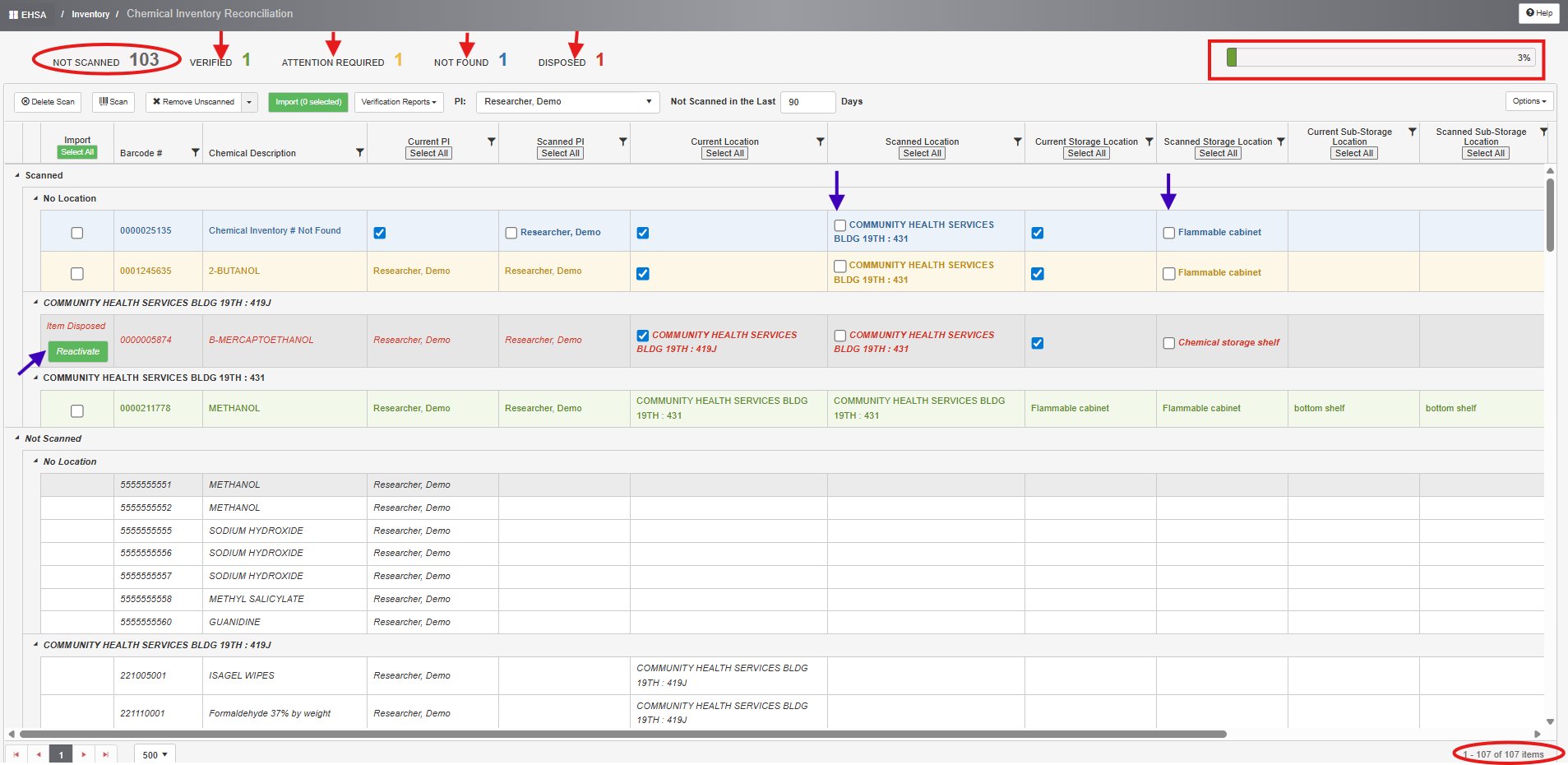This screenshot has width=1568, height=765.
Task: Filter Scanned Sub-Storage Location column
Action: 1543,132
